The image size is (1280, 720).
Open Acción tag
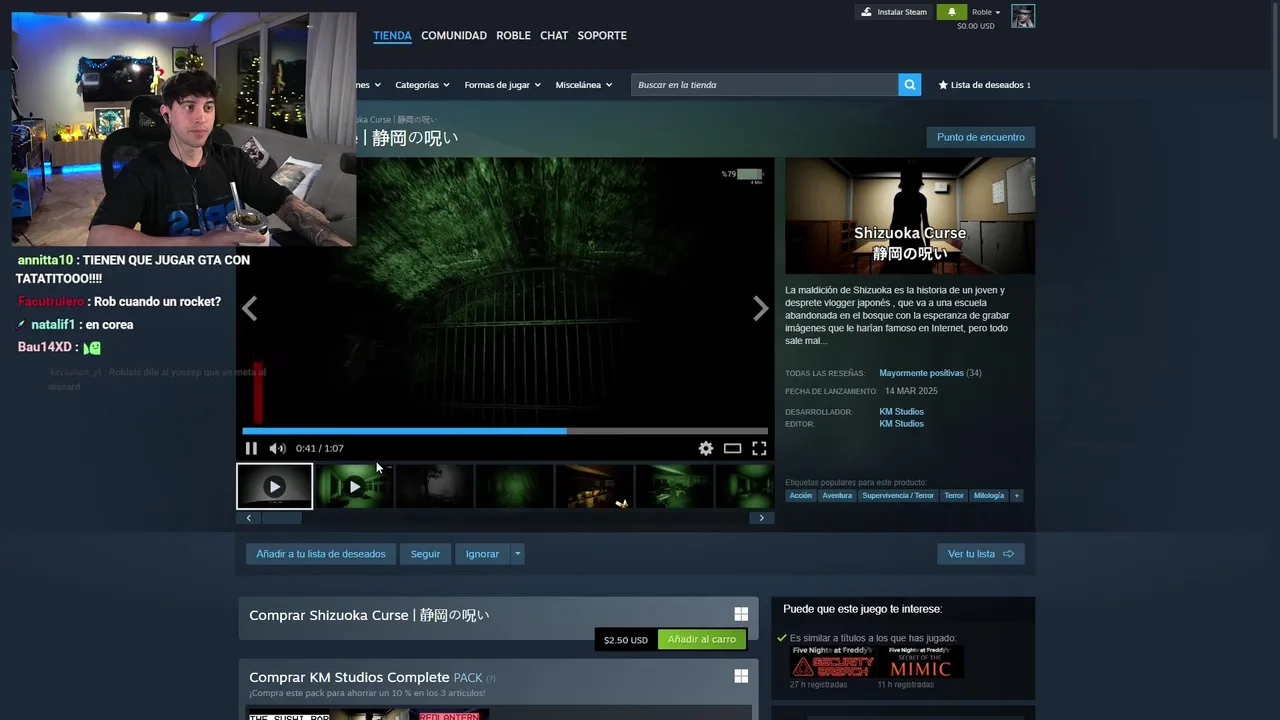[x=801, y=496]
